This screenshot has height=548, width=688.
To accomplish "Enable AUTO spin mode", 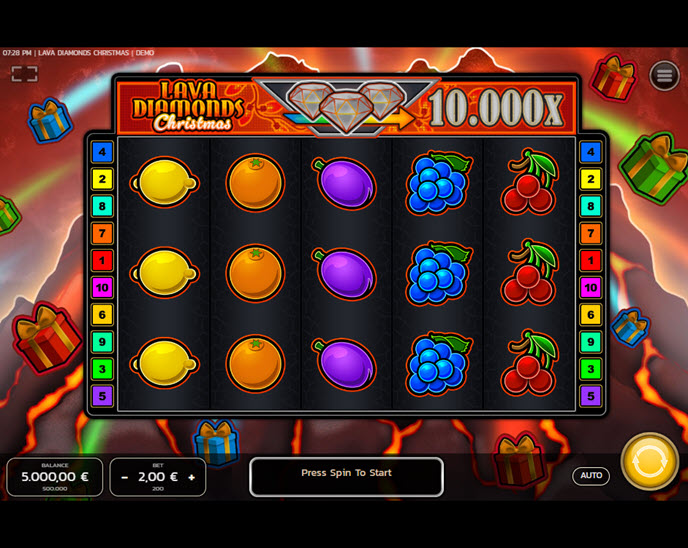I will [591, 475].
